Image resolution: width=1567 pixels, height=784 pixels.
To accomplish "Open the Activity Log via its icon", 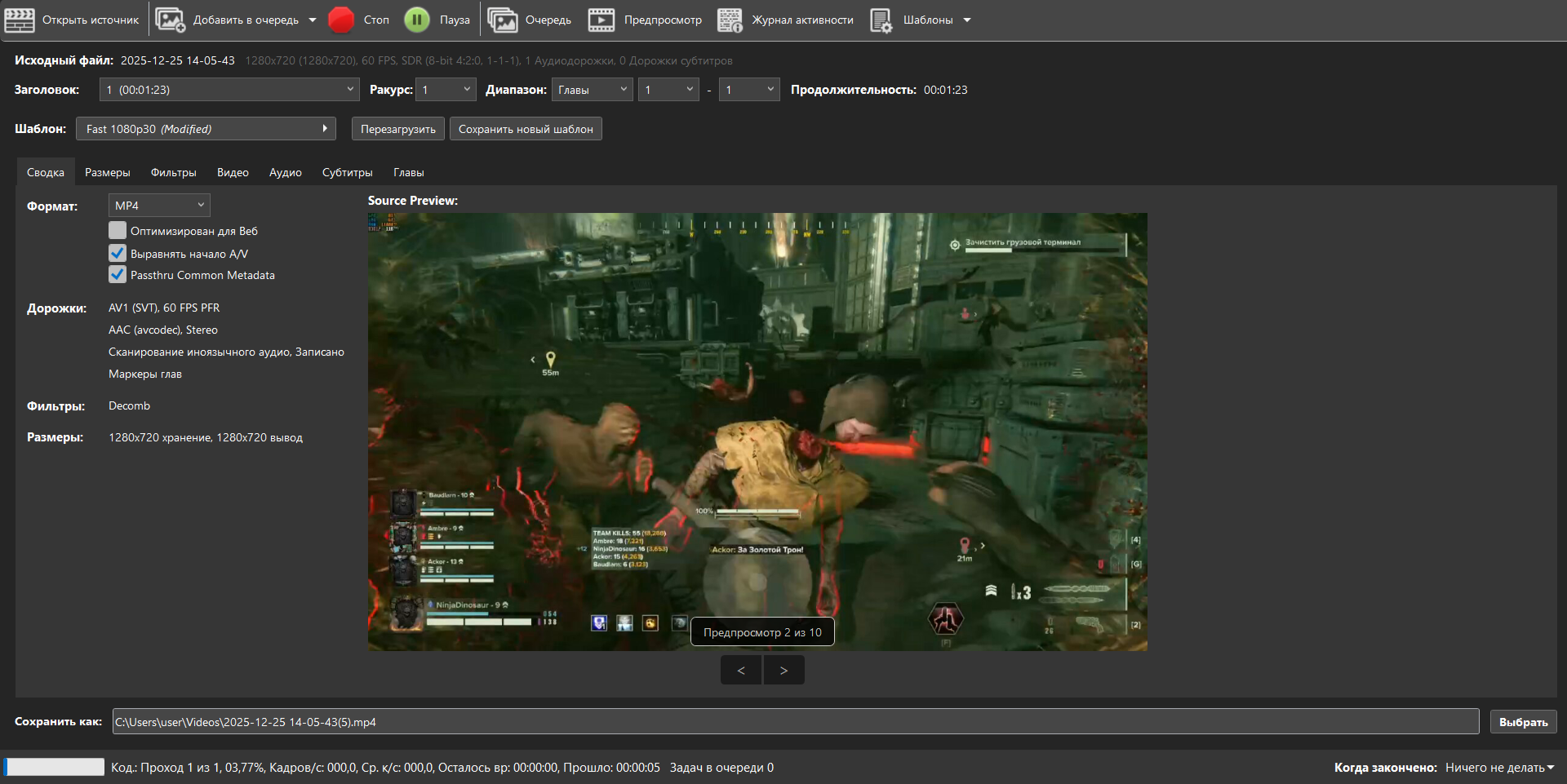I will click(730, 20).
